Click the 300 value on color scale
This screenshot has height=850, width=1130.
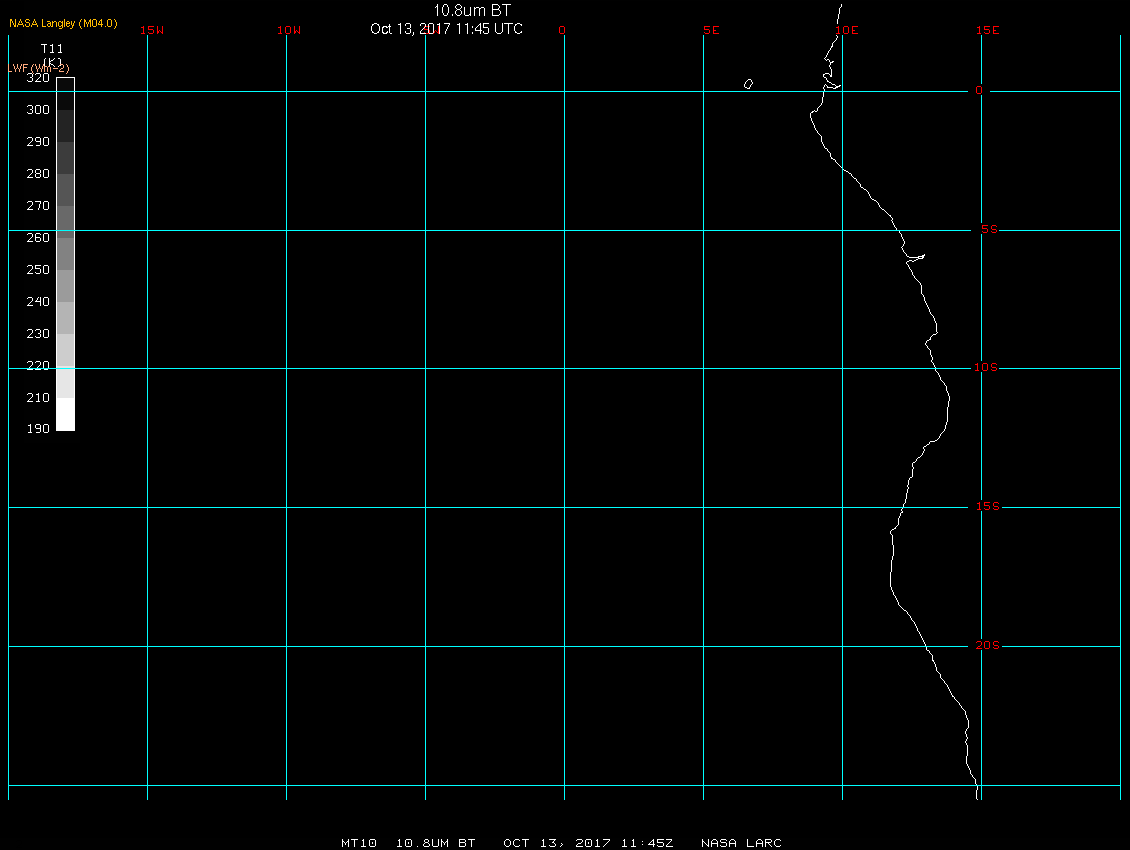tap(38, 110)
